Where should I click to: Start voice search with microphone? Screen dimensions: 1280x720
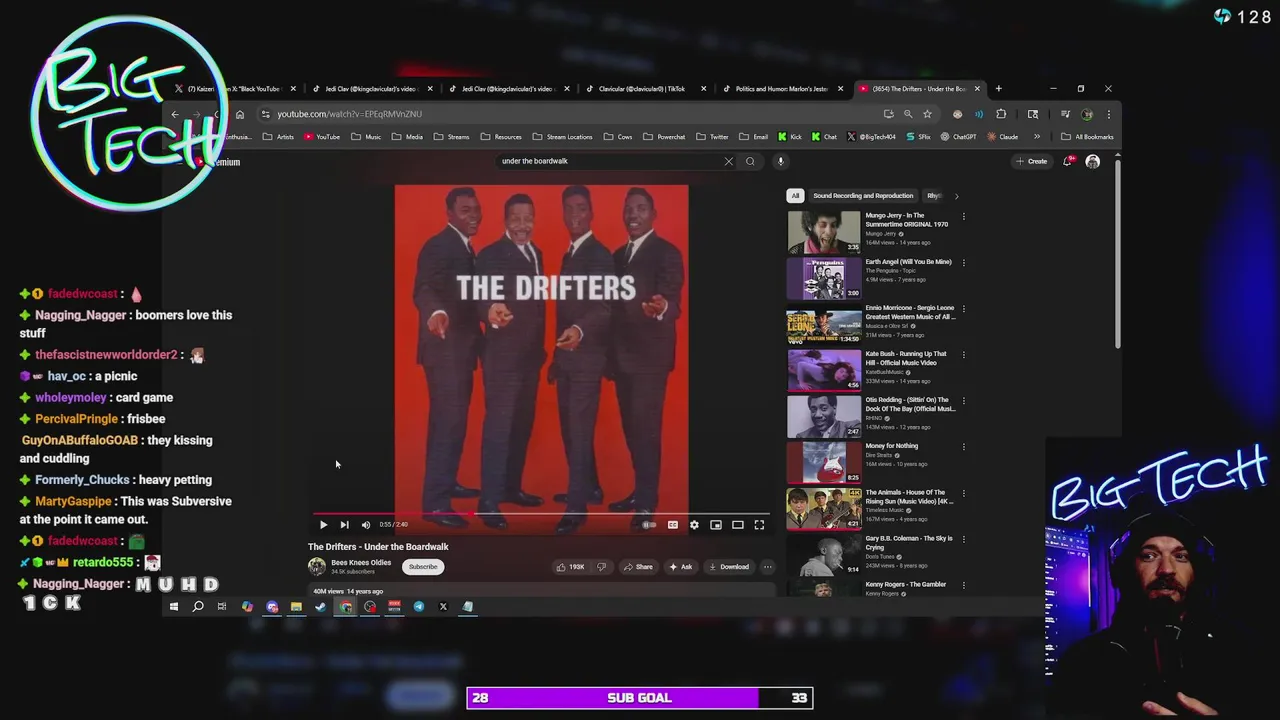[x=781, y=161]
